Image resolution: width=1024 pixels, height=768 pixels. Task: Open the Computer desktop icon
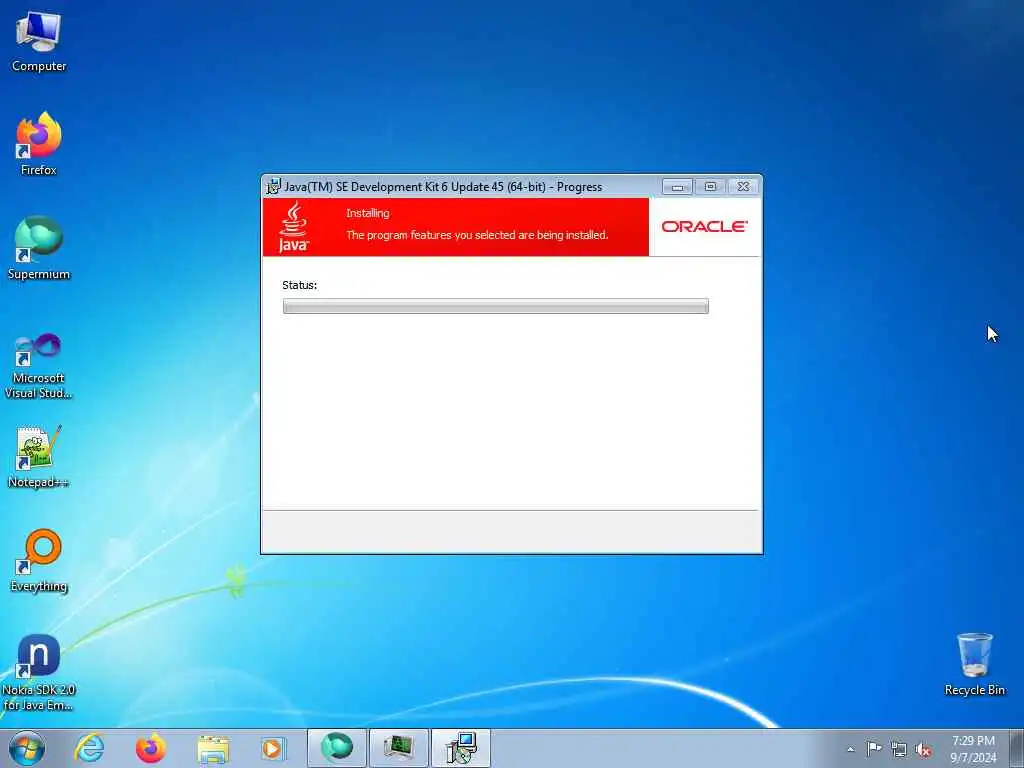(x=39, y=43)
